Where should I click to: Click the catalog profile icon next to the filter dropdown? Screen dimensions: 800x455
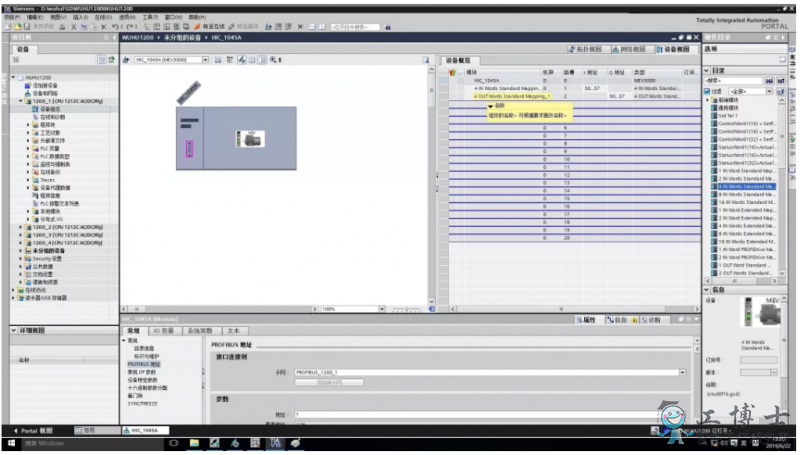point(781,91)
